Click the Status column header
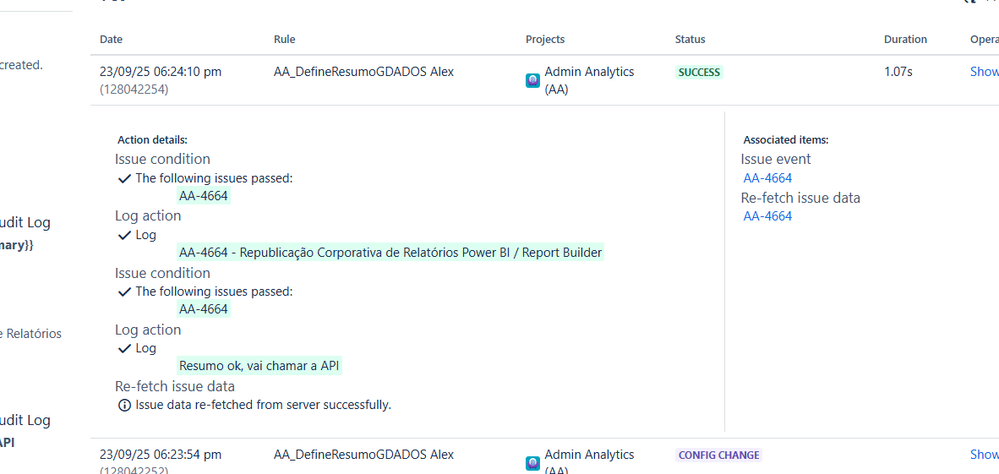The image size is (999, 474). (690, 40)
